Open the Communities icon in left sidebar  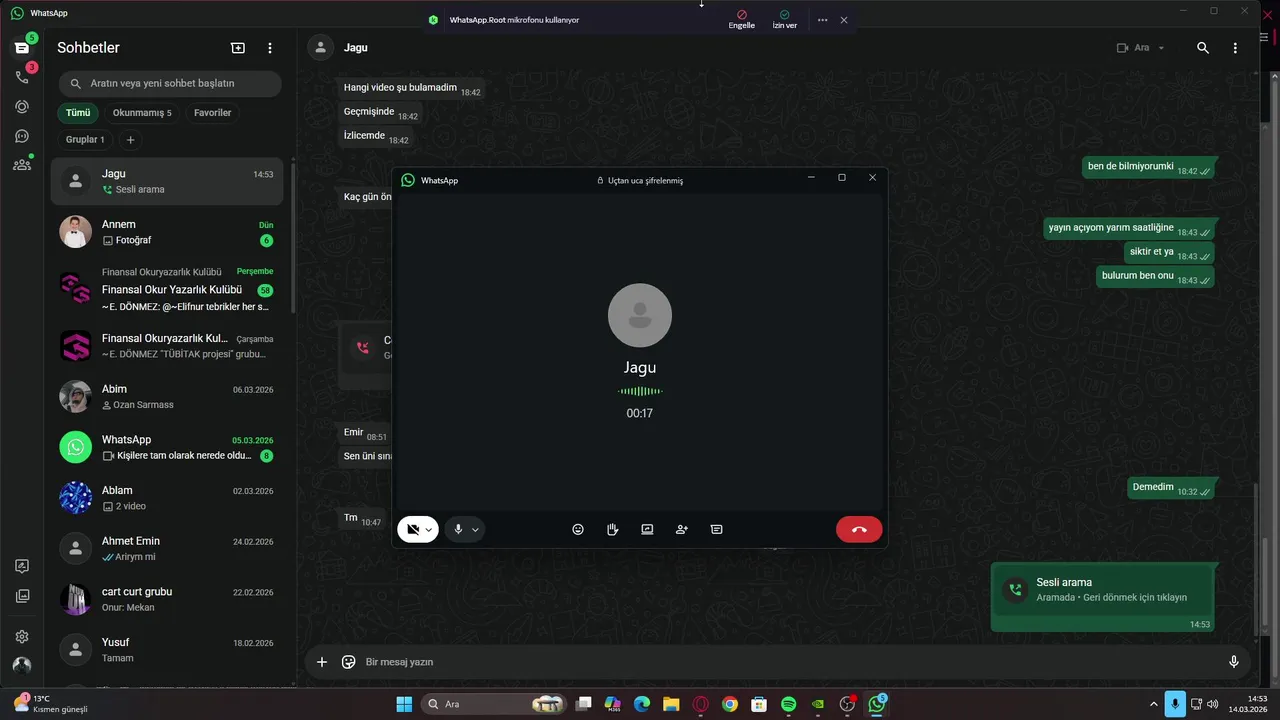pyautogui.click(x=22, y=165)
